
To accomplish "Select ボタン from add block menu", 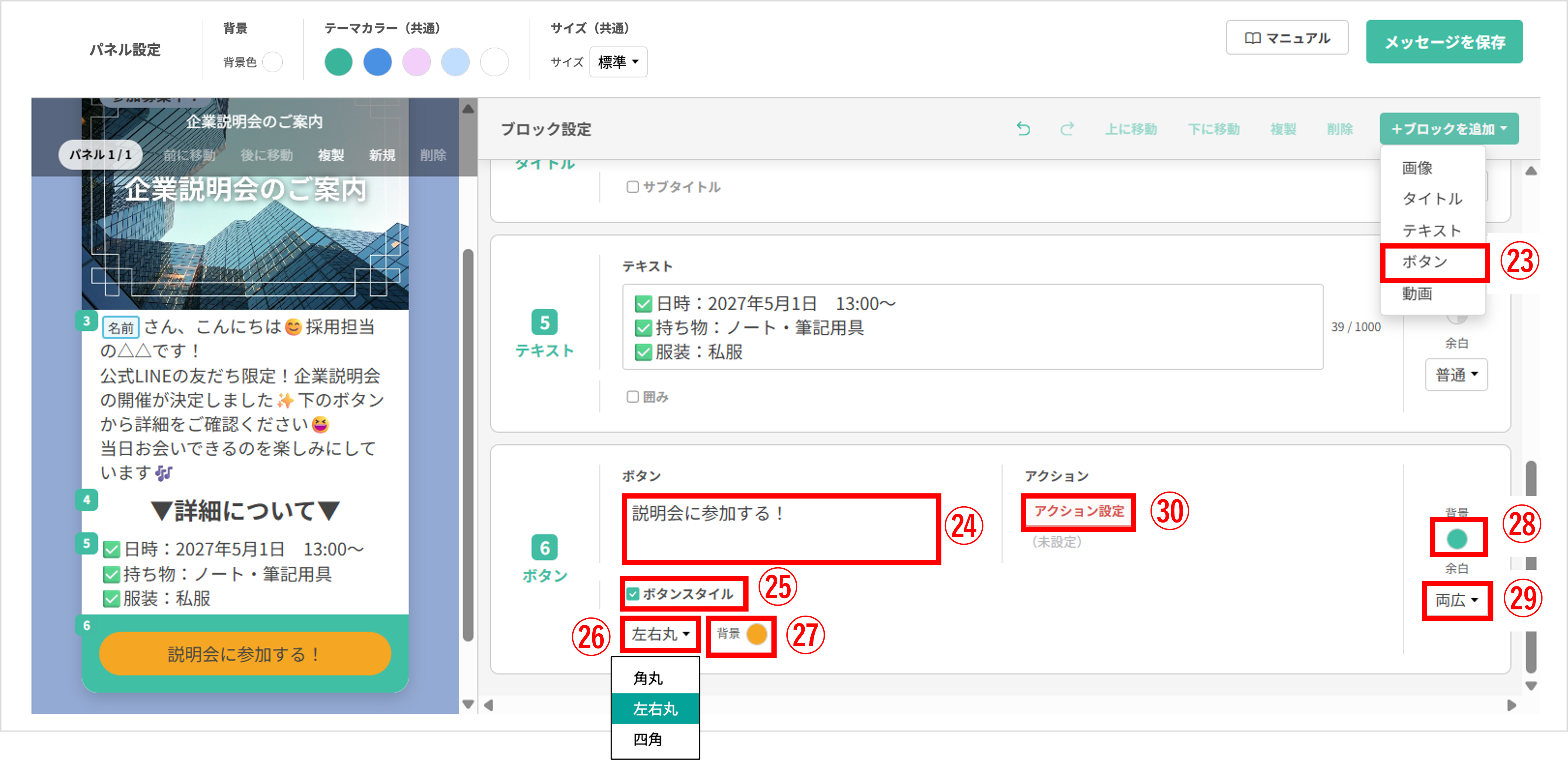I will pyautogui.click(x=1424, y=262).
